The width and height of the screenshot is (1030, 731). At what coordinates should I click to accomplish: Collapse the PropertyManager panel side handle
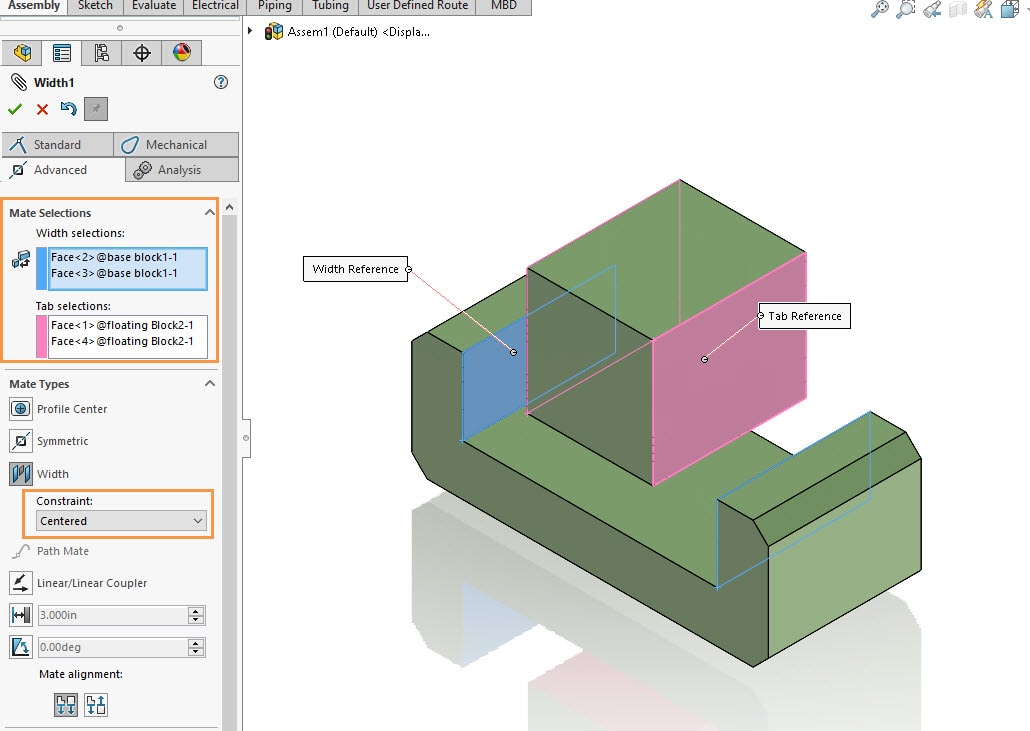coord(246,437)
